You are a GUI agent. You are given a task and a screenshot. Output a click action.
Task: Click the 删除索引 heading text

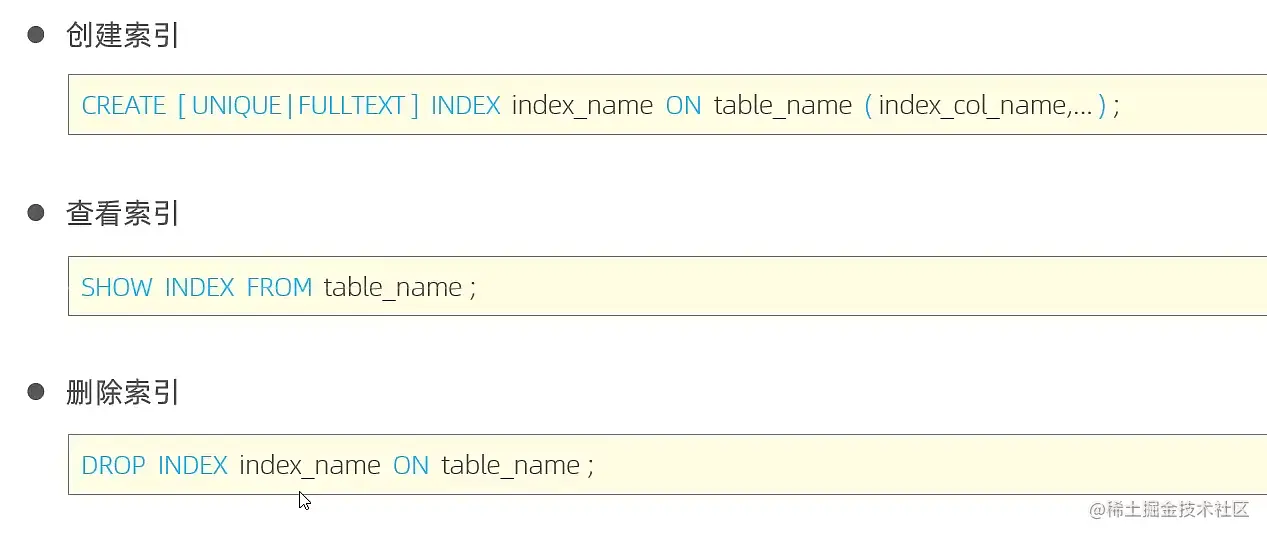(122, 392)
